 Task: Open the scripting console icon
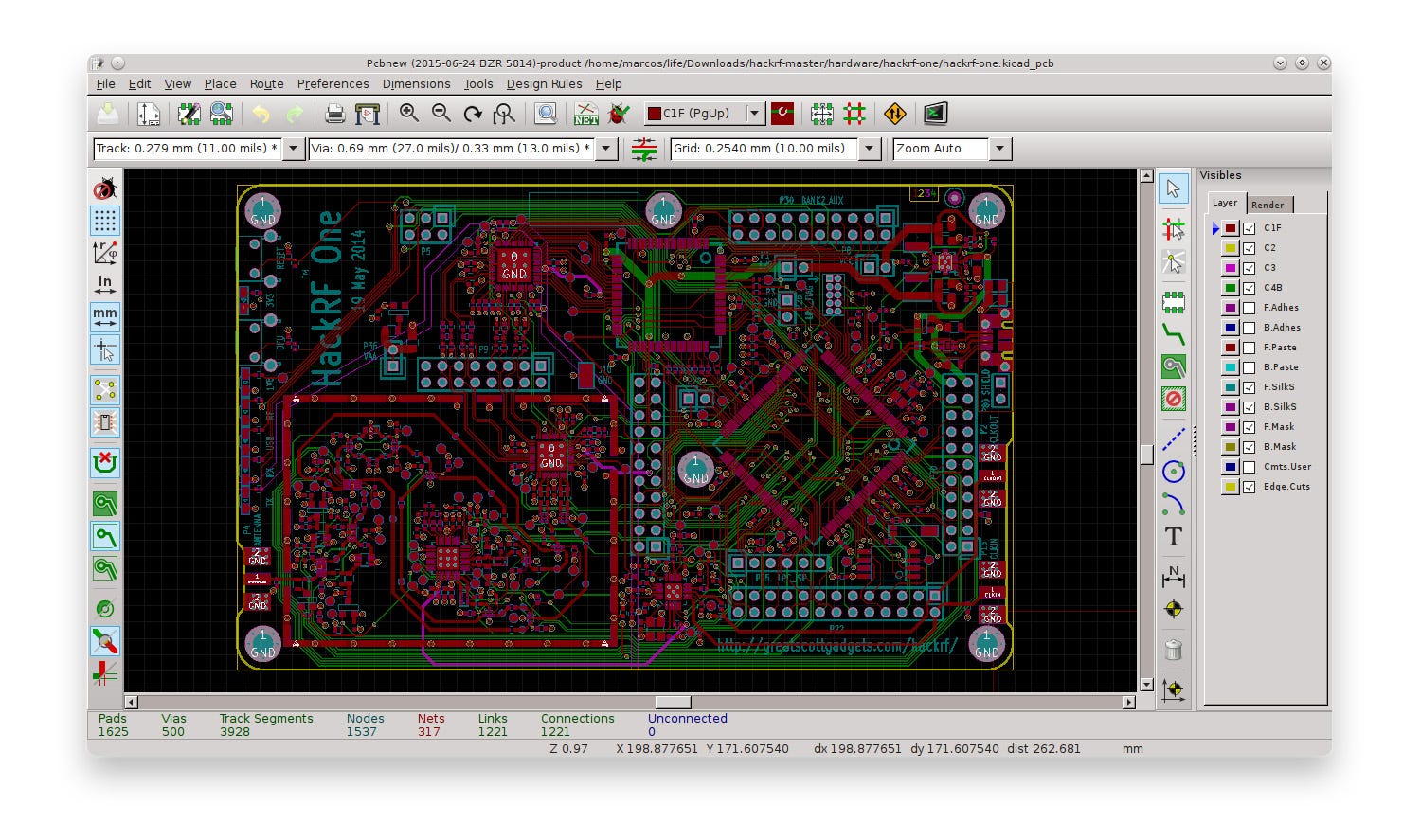[935, 114]
